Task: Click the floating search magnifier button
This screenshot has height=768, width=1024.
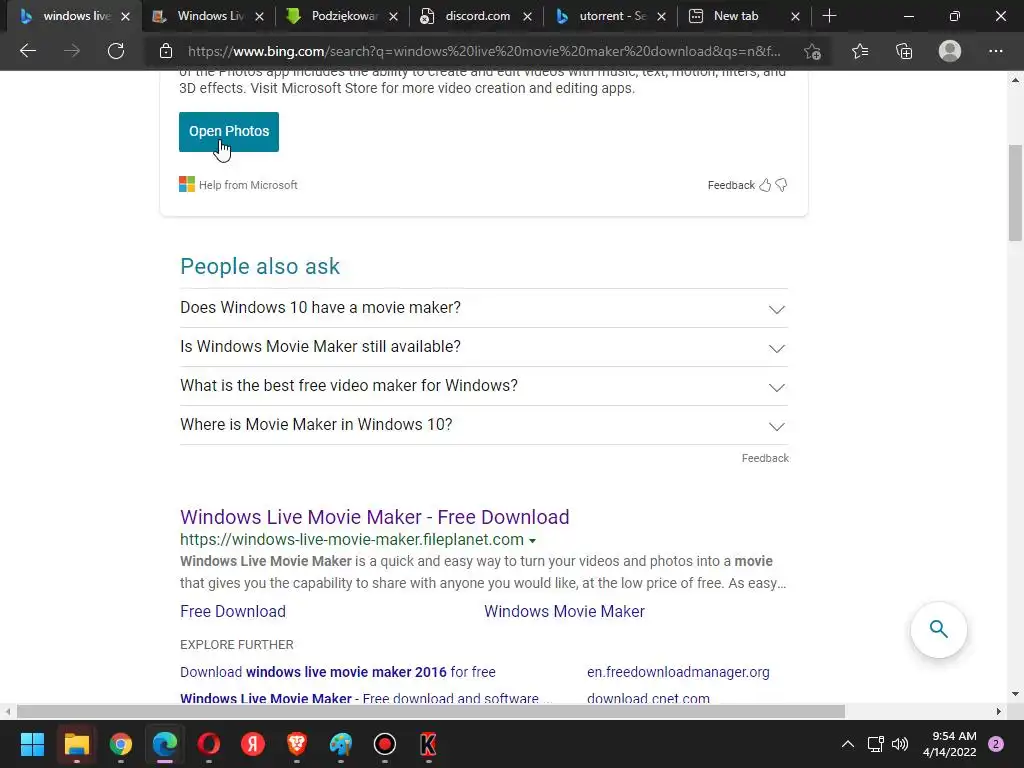Action: pos(938,629)
